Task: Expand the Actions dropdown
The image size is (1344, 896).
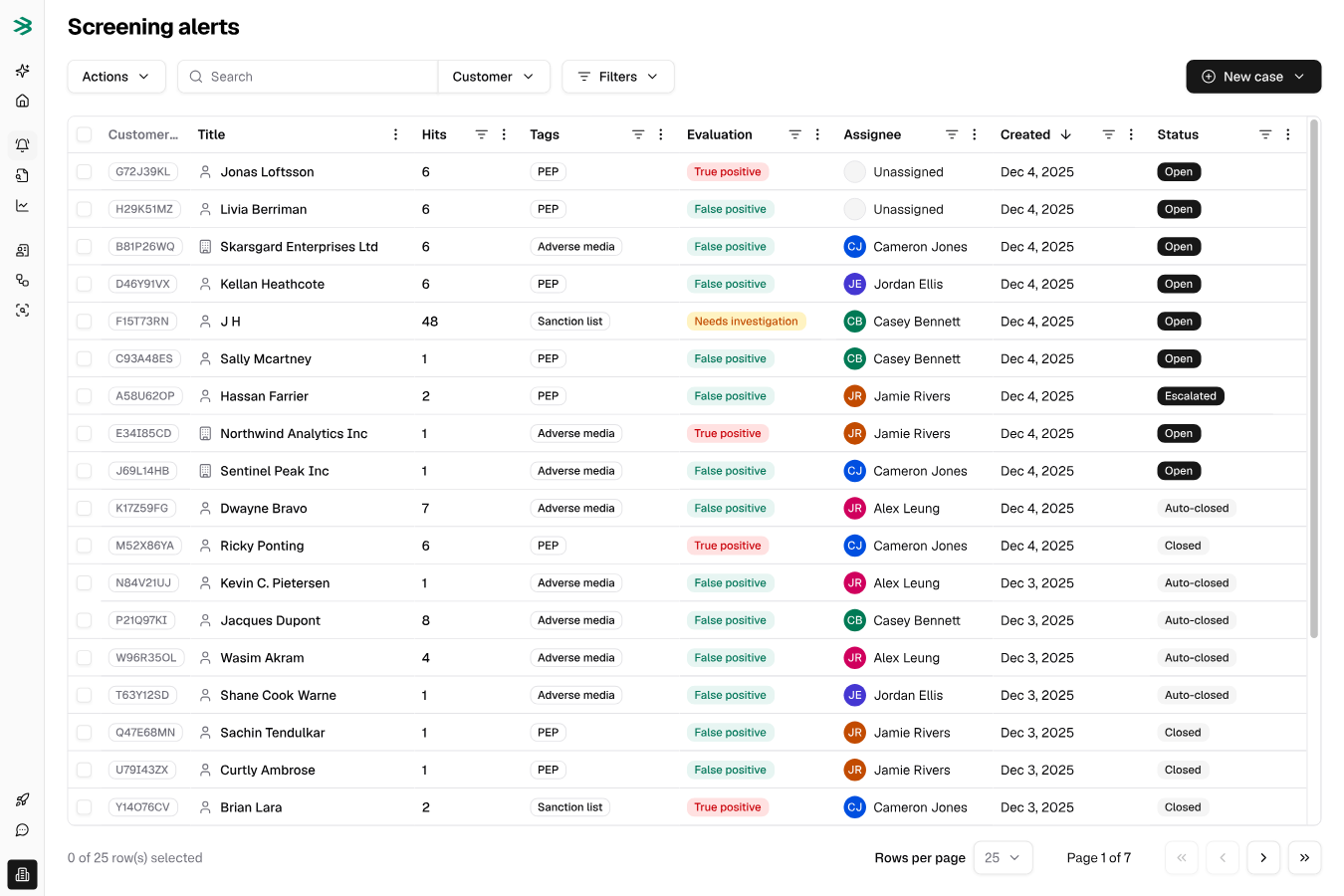Action: pyautogui.click(x=116, y=77)
